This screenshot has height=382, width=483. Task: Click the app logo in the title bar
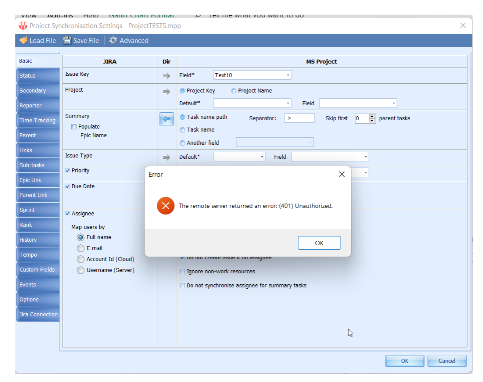(x=23, y=26)
